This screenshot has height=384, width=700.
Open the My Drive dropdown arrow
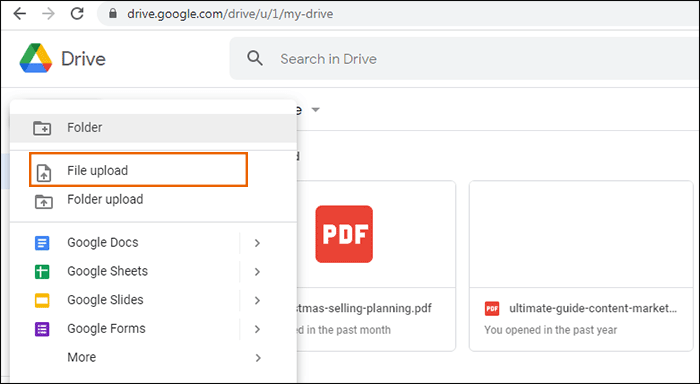(x=316, y=110)
